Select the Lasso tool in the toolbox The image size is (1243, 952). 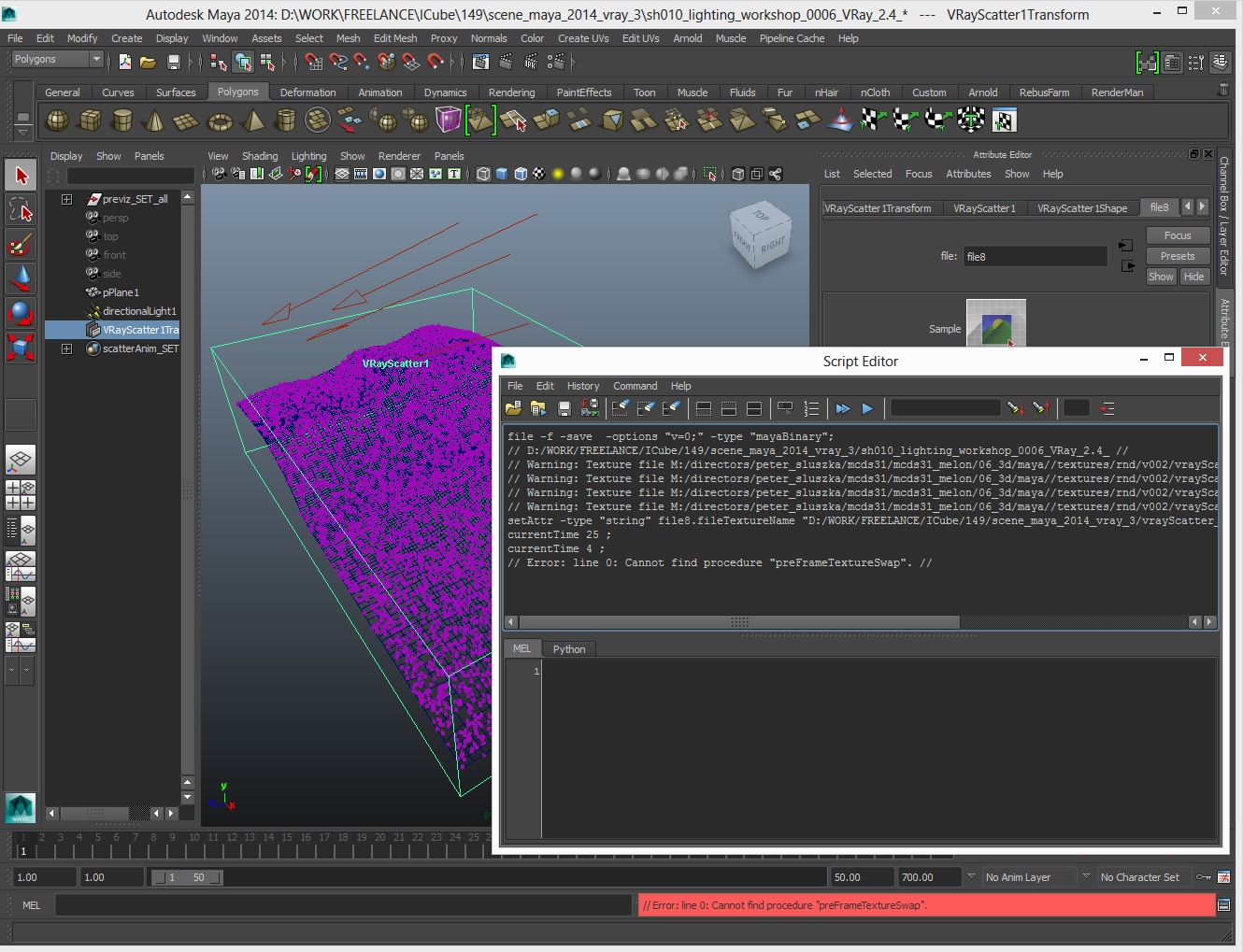coord(21,210)
